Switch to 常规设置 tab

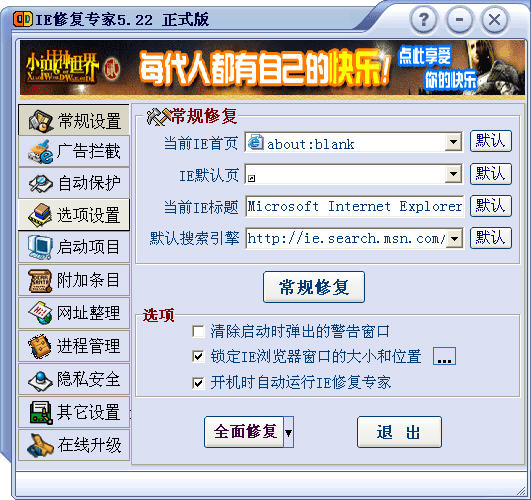tap(74, 120)
